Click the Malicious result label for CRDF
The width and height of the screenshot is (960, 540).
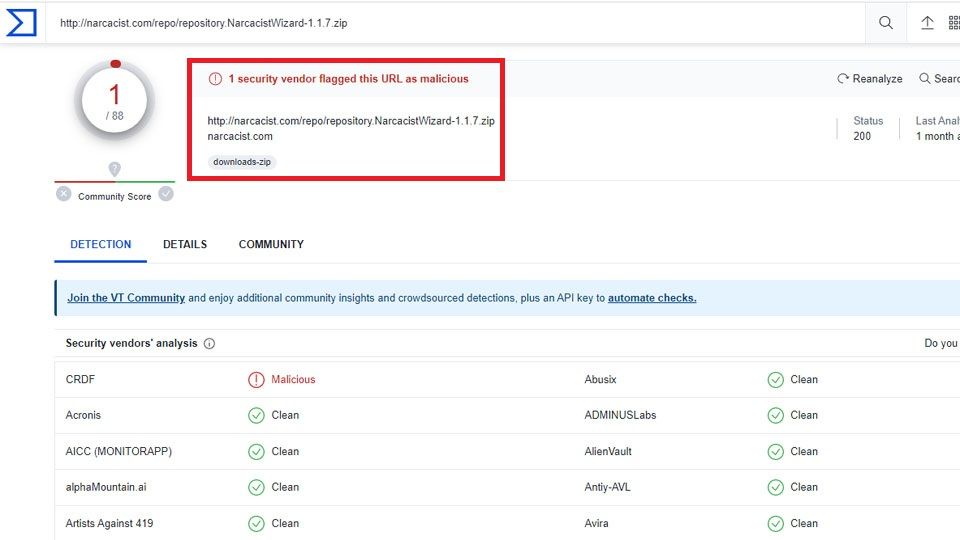pyautogui.click(x=293, y=380)
